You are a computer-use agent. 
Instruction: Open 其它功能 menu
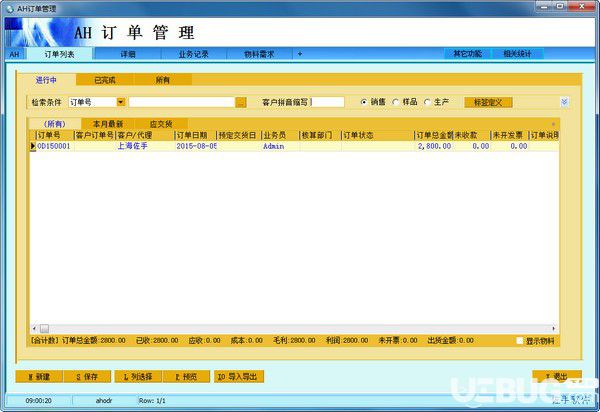(x=467, y=54)
